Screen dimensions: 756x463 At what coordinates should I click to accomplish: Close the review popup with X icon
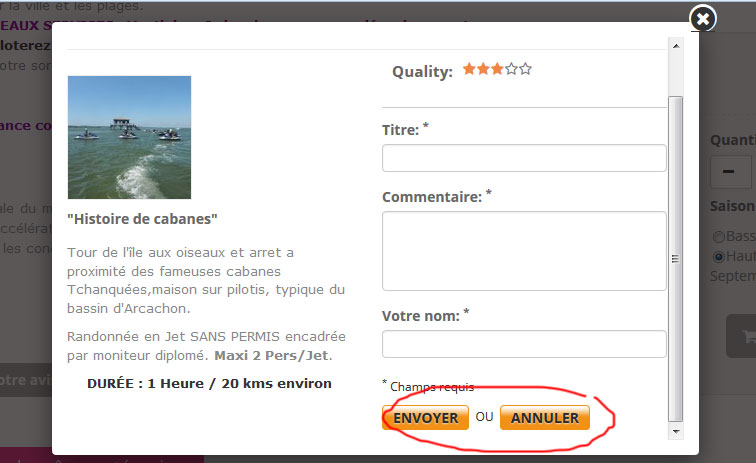[703, 19]
